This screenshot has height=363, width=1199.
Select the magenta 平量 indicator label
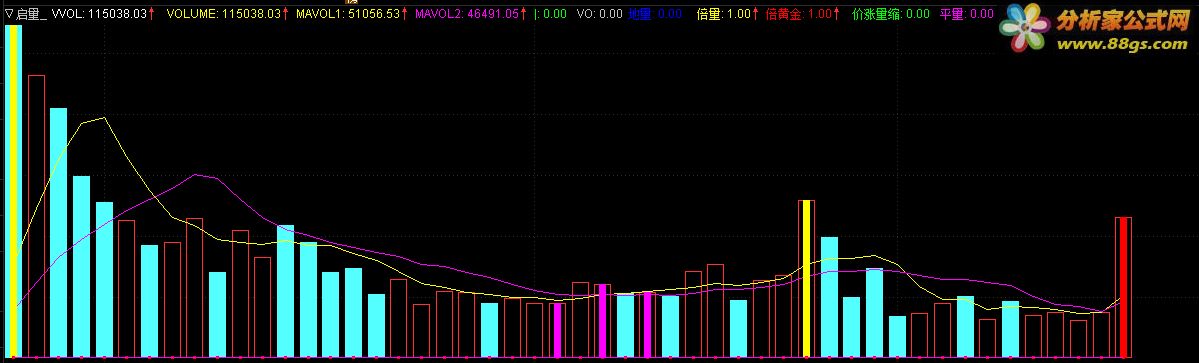pyautogui.click(x=967, y=14)
